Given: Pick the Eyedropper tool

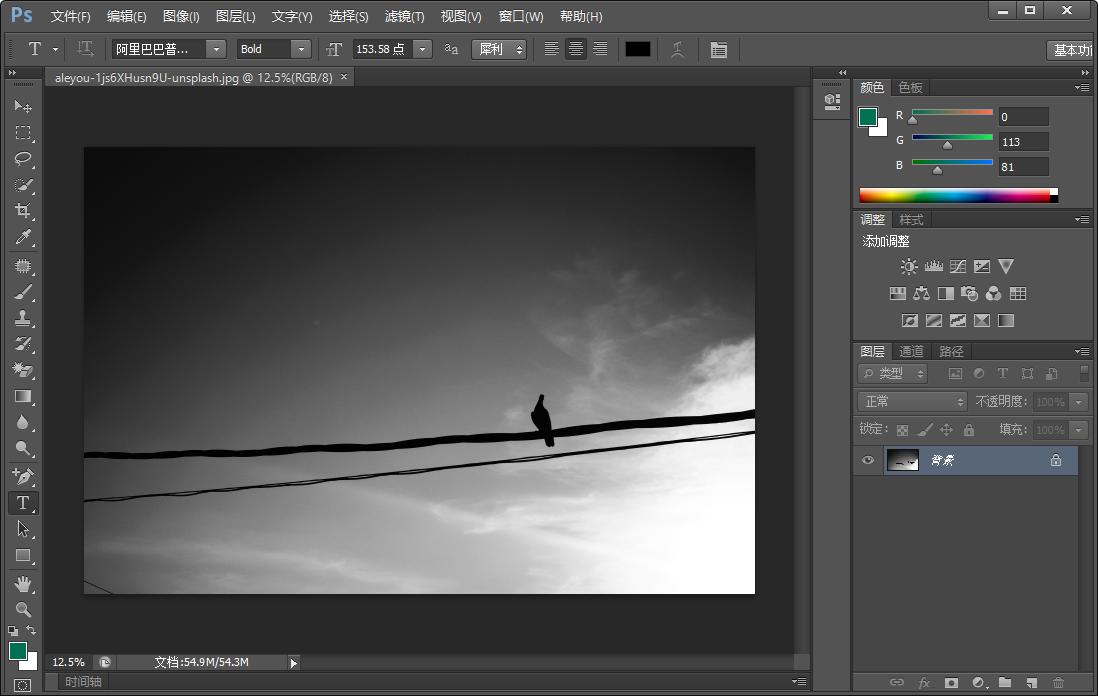Looking at the screenshot, I should tap(23, 237).
